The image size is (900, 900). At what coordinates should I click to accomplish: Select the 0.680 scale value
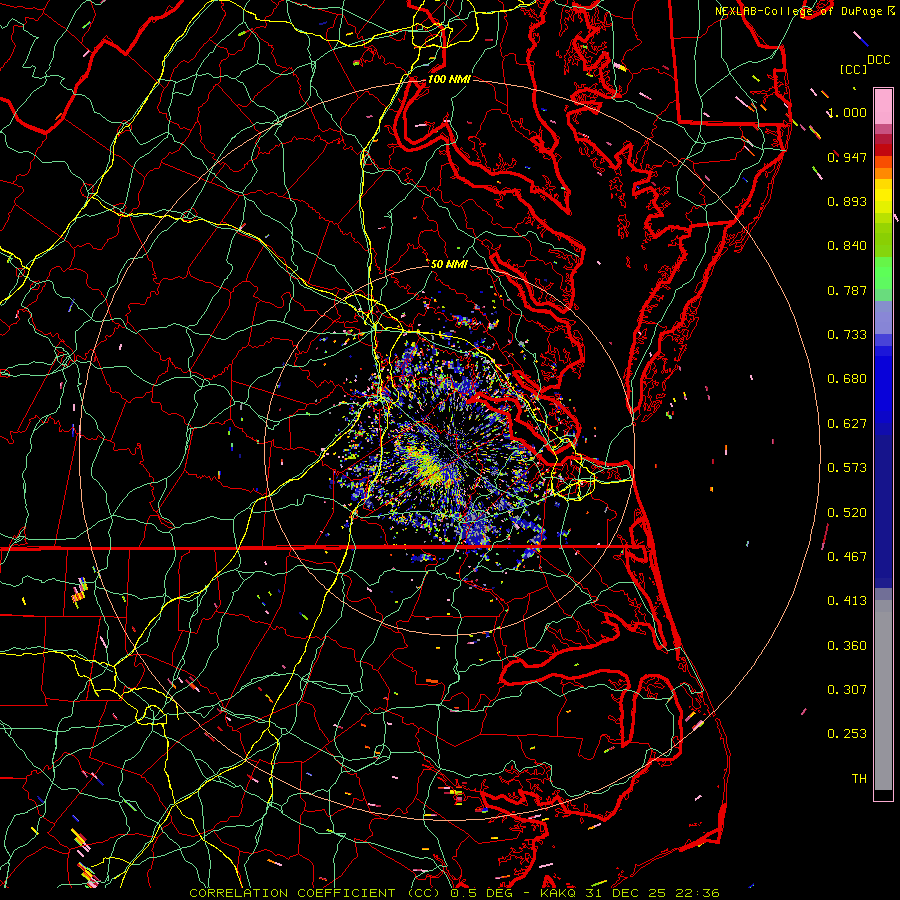[847, 379]
